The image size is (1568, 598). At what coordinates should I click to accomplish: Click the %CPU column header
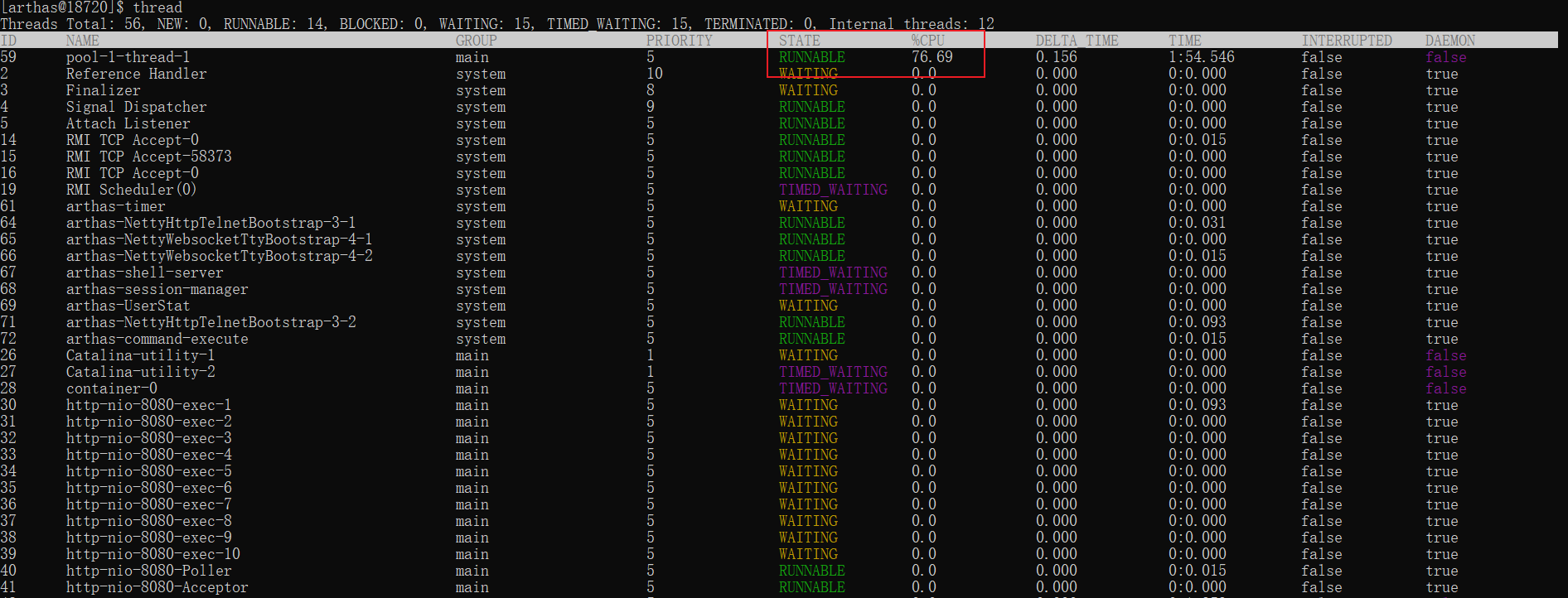[x=927, y=41]
